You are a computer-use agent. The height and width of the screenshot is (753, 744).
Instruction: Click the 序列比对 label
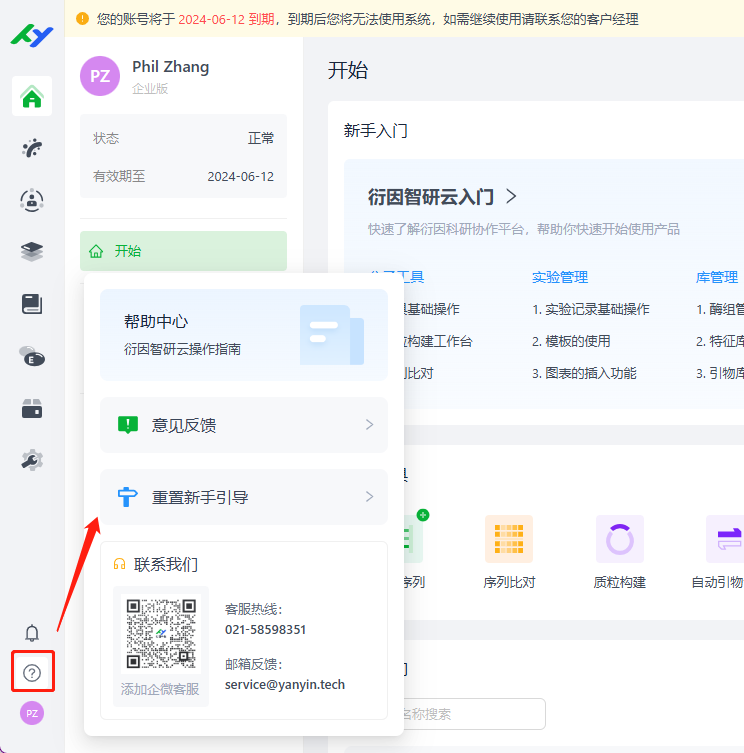click(x=509, y=582)
